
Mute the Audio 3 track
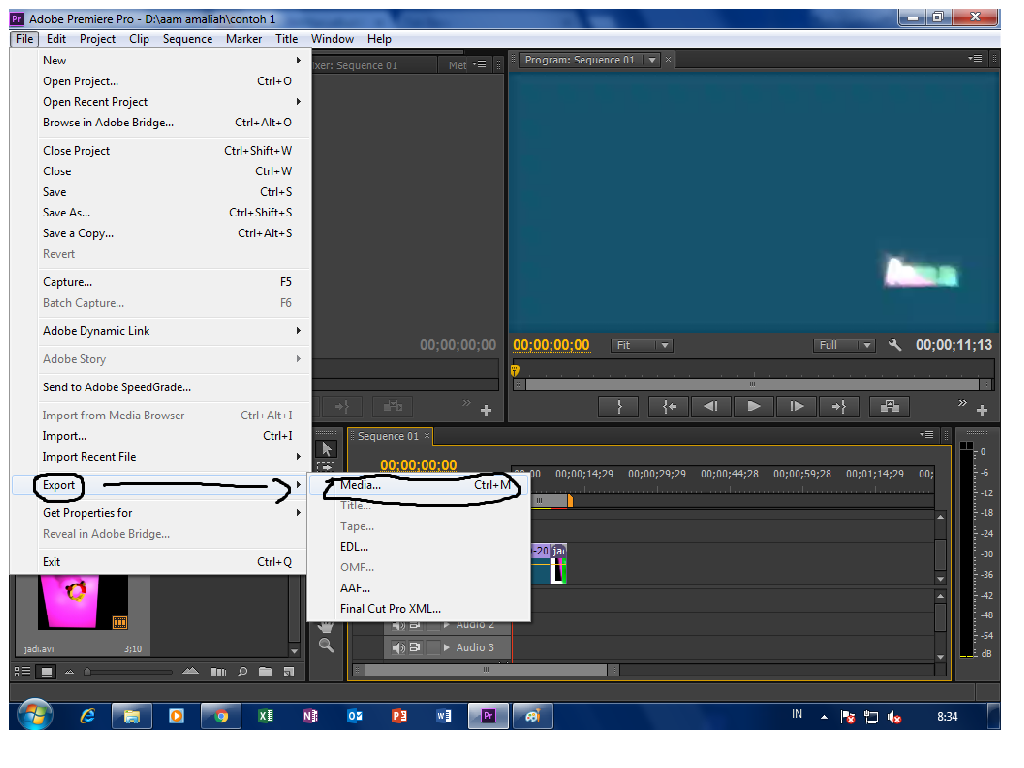coord(398,648)
